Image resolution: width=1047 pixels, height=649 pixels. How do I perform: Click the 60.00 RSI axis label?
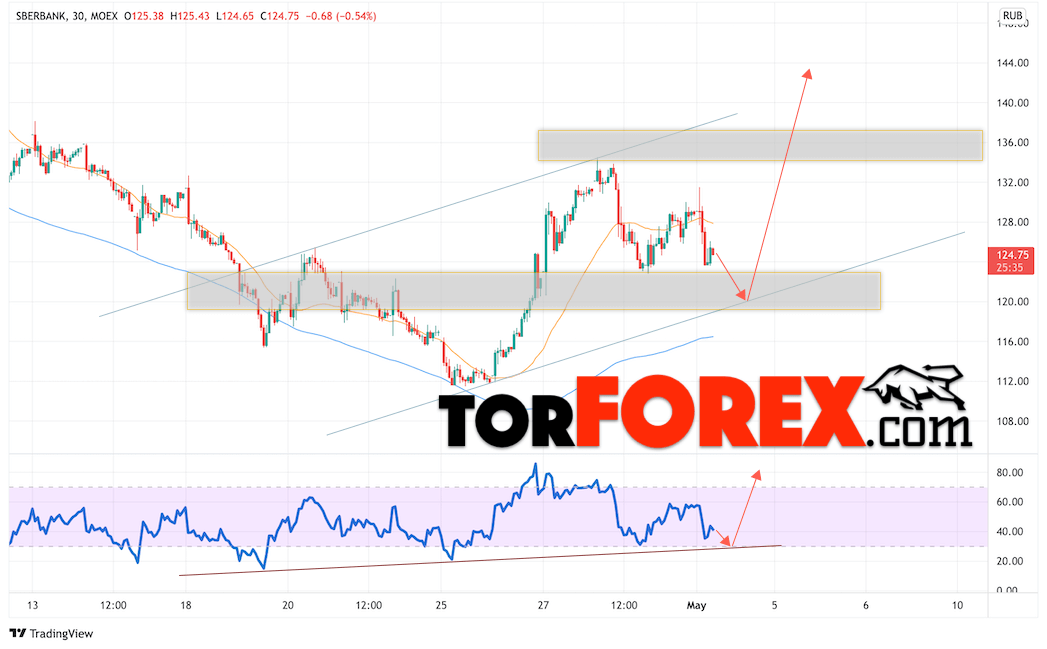click(1010, 502)
